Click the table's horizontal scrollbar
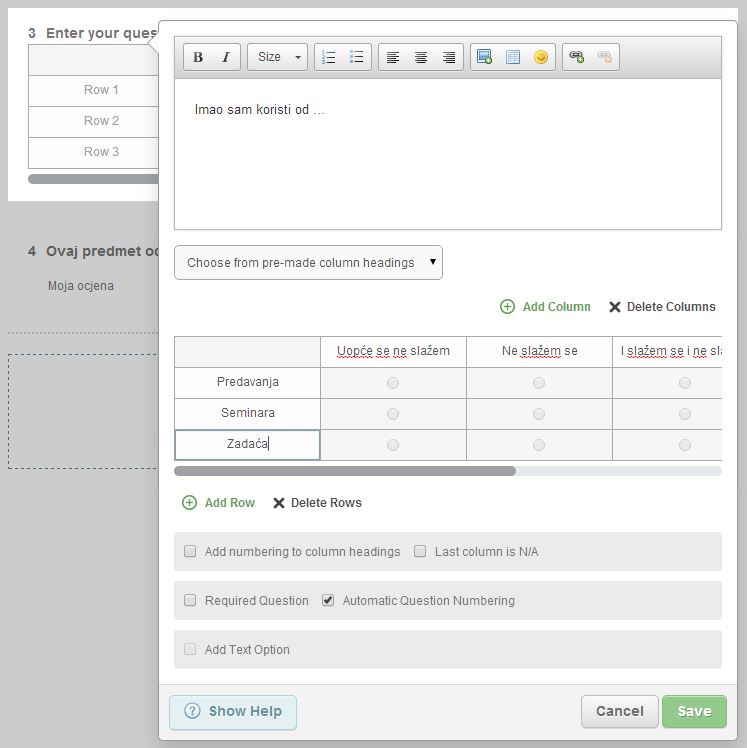This screenshot has height=748, width=747. click(x=345, y=471)
